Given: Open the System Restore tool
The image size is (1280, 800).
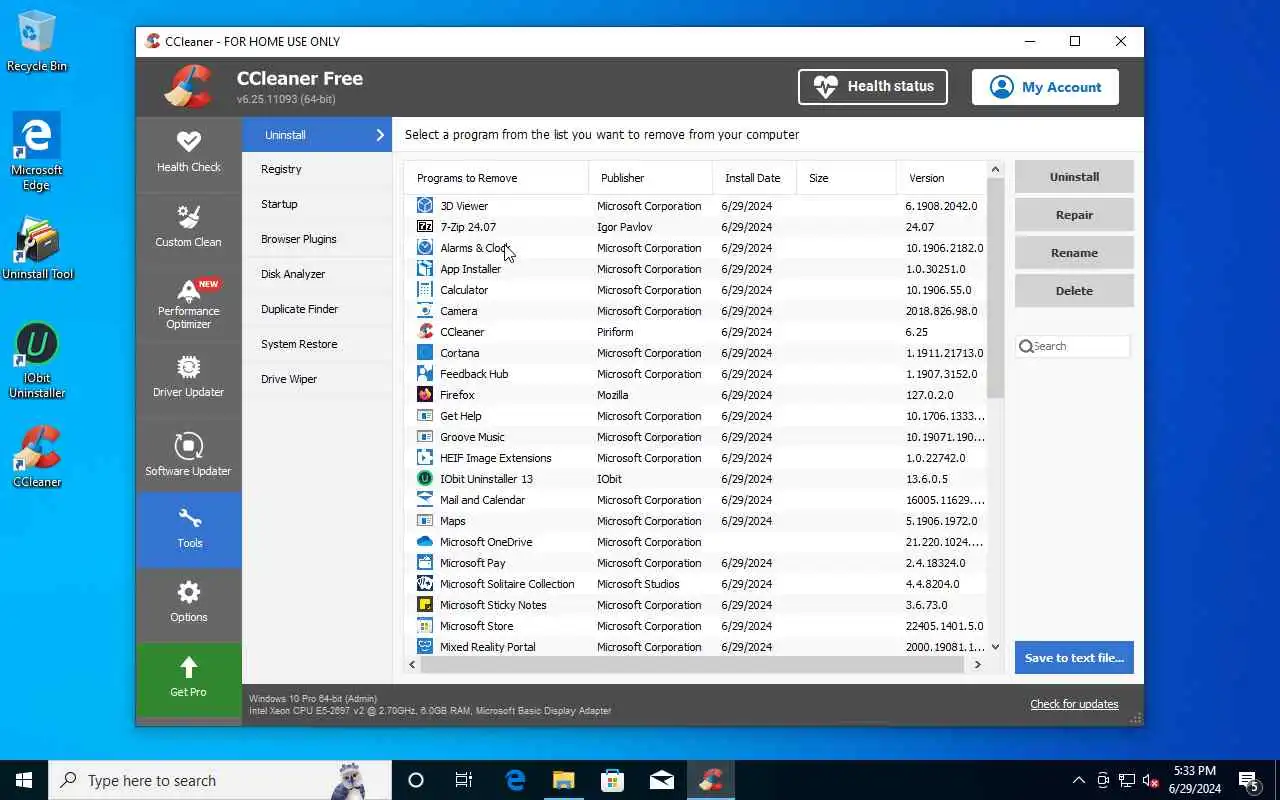Looking at the screenshot, I should (317, 344).
